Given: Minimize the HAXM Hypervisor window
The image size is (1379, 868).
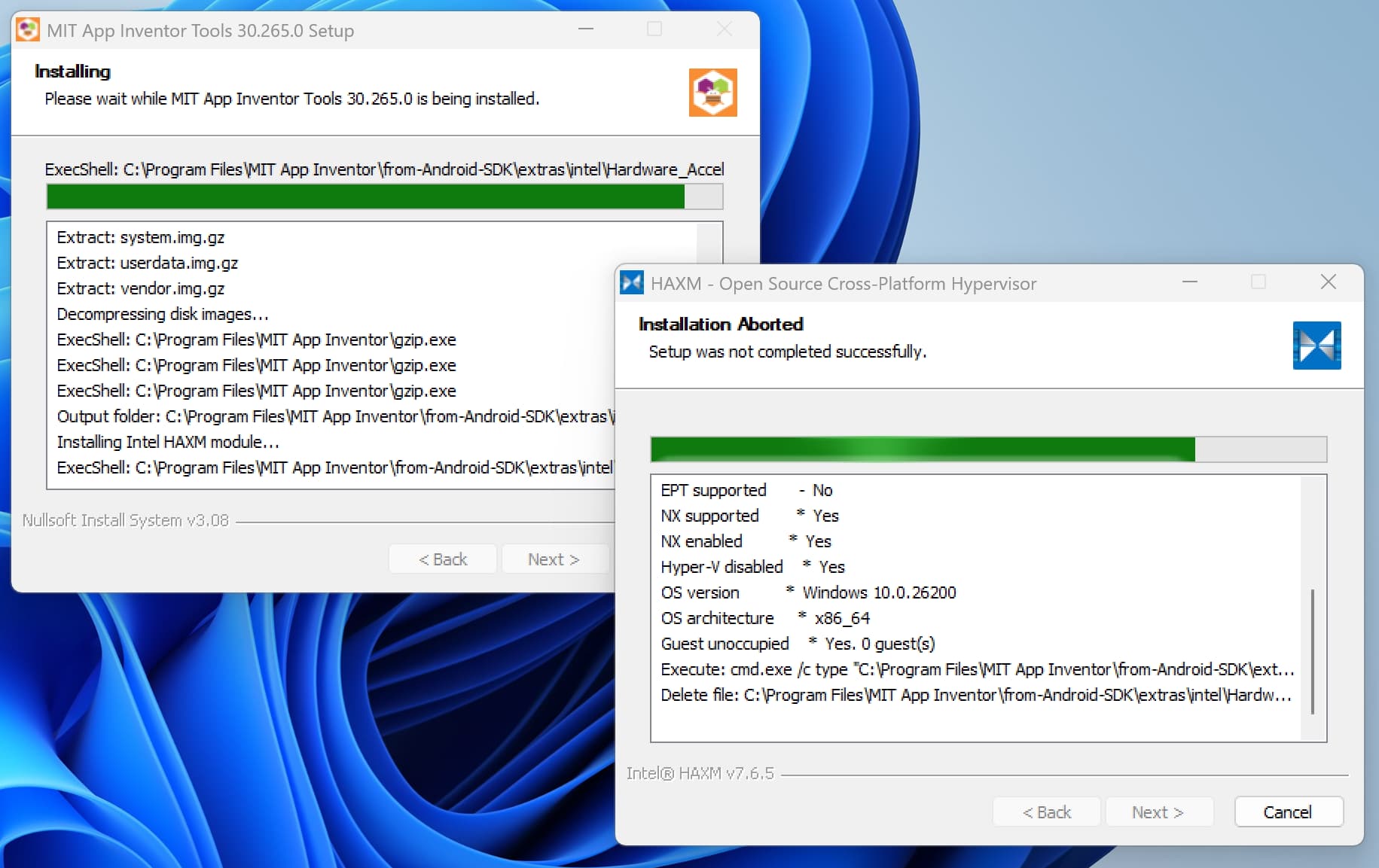Looking at the screenshot, I should click(x=1189, y=282).
